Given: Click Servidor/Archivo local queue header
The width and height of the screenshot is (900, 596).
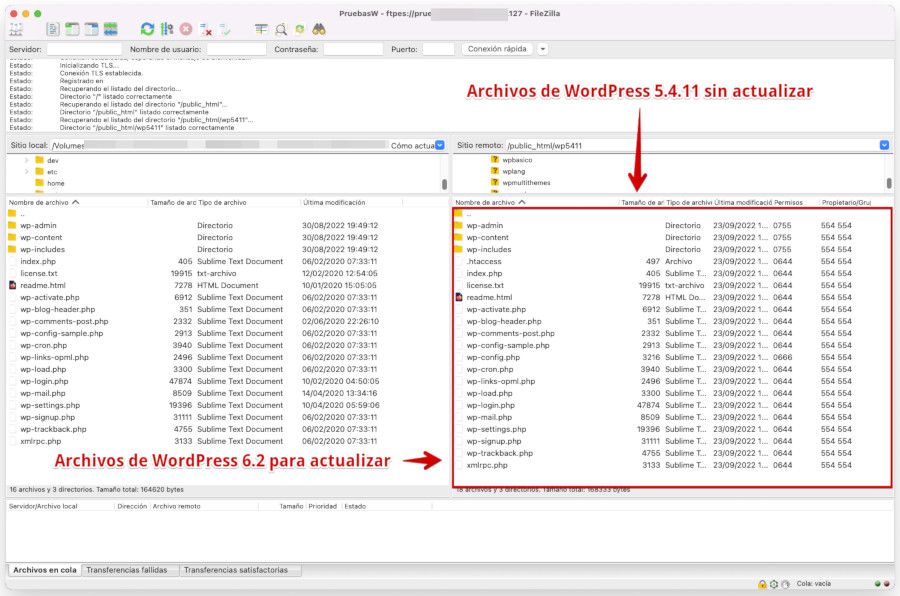Looking at the screenshot, I should pyautogui.click(x=43, y=506).
